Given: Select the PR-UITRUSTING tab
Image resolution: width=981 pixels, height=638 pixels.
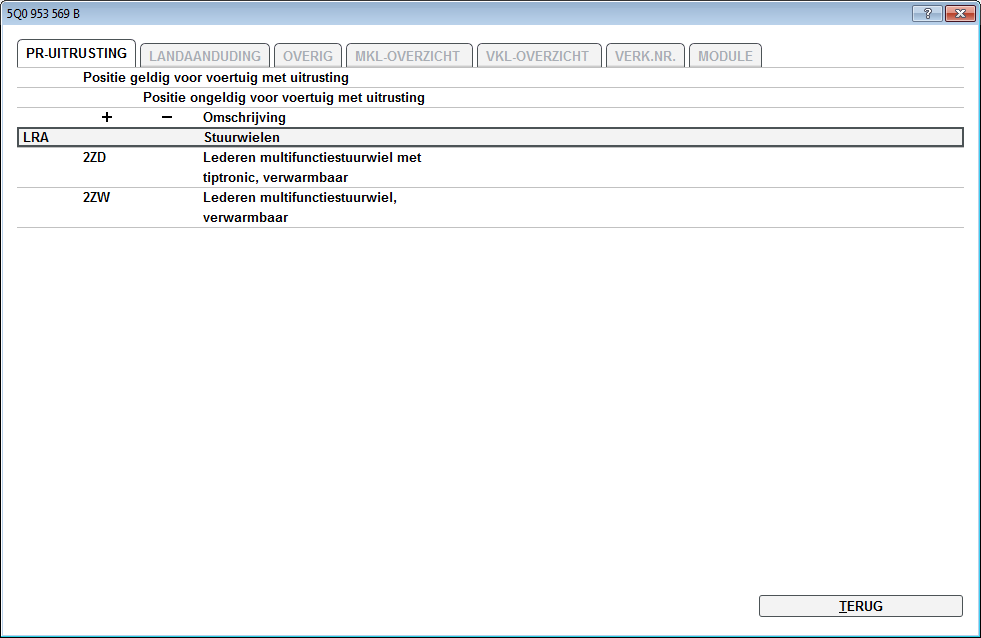Looking at the screenshot, I should pos(77,54).
